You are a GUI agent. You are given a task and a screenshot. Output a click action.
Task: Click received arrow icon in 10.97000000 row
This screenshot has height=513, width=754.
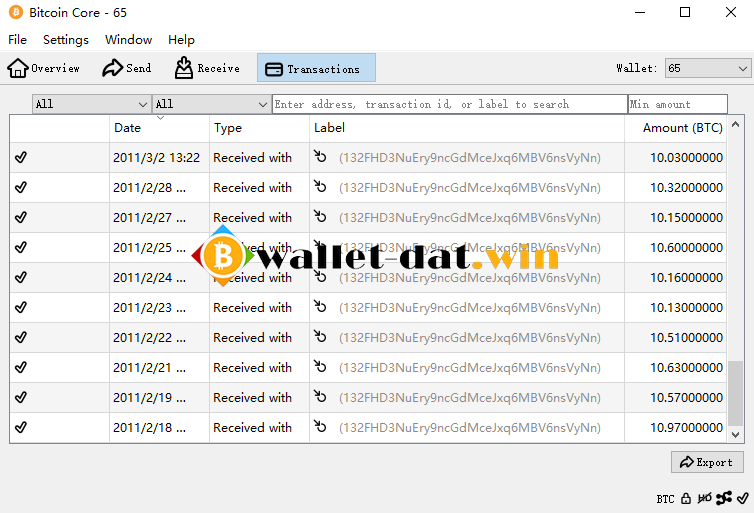pyautogui.click(x=320, y=426)
